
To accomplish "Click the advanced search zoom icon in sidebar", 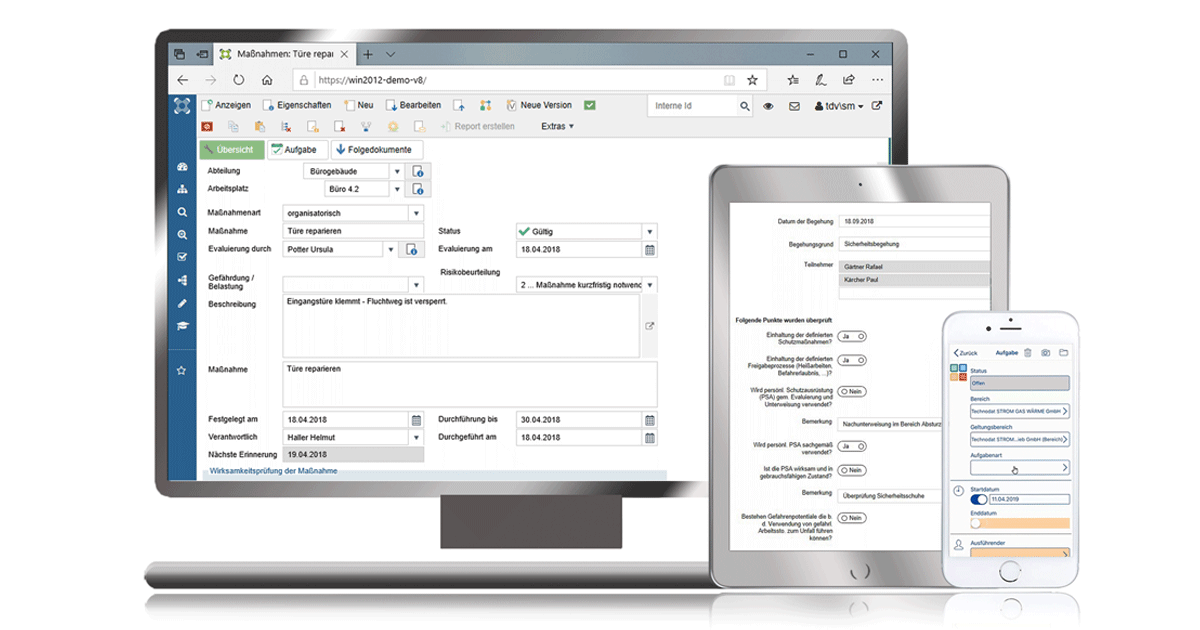I will pos(182,235).
